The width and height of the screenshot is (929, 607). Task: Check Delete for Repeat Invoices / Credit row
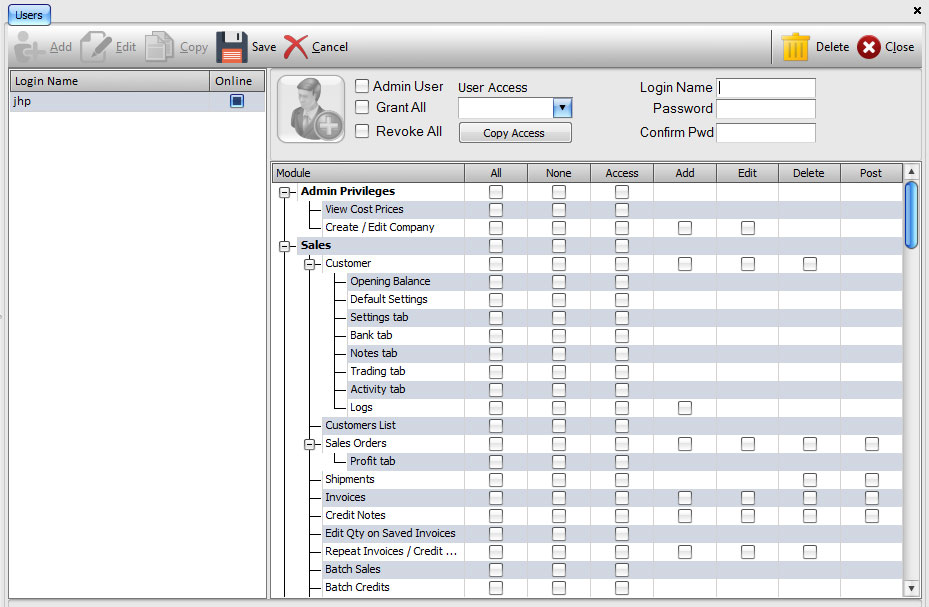(810, 552)
